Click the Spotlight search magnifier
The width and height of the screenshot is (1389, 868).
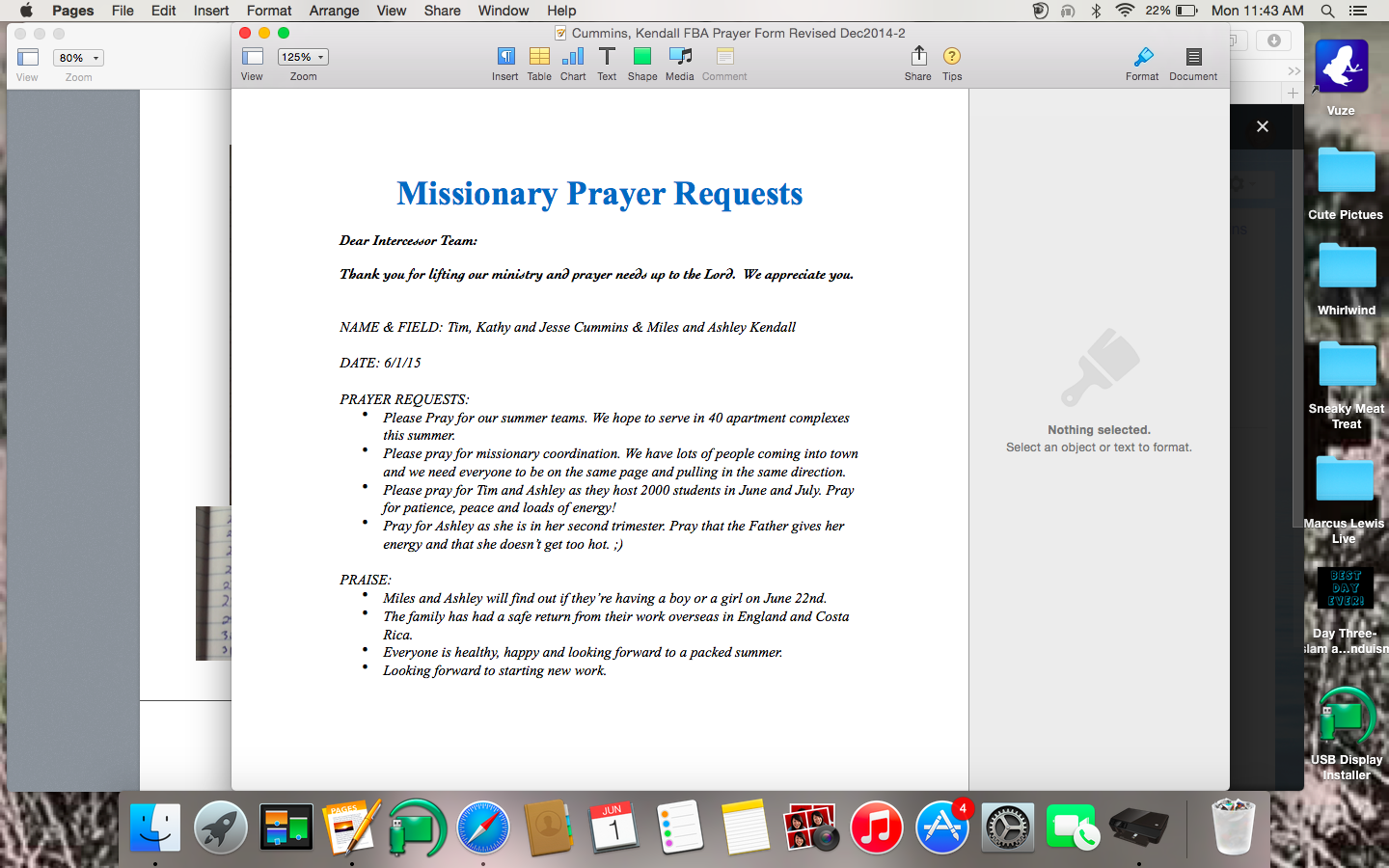point(1328,11)
